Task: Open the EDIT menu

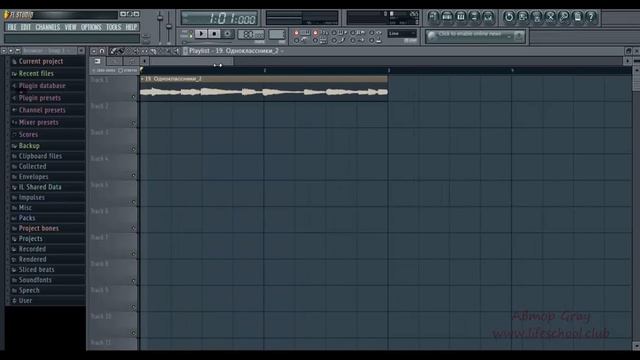Action: click(x=26, y=27)
